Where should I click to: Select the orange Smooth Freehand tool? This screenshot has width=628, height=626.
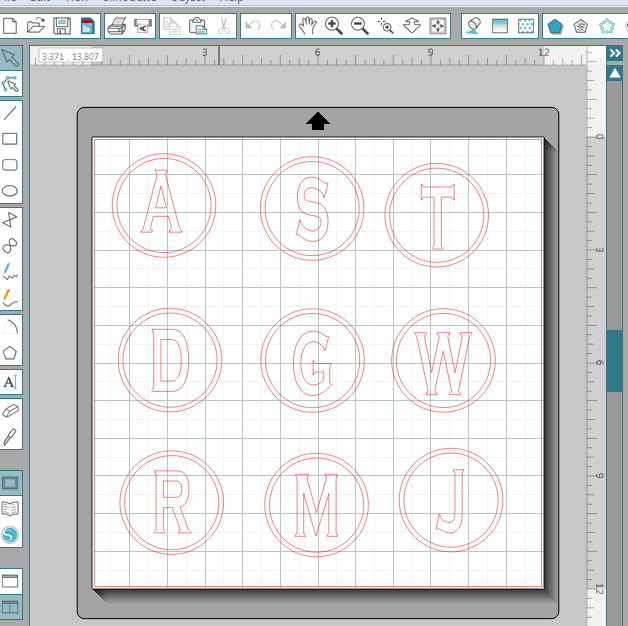click(x=10, y=298)
